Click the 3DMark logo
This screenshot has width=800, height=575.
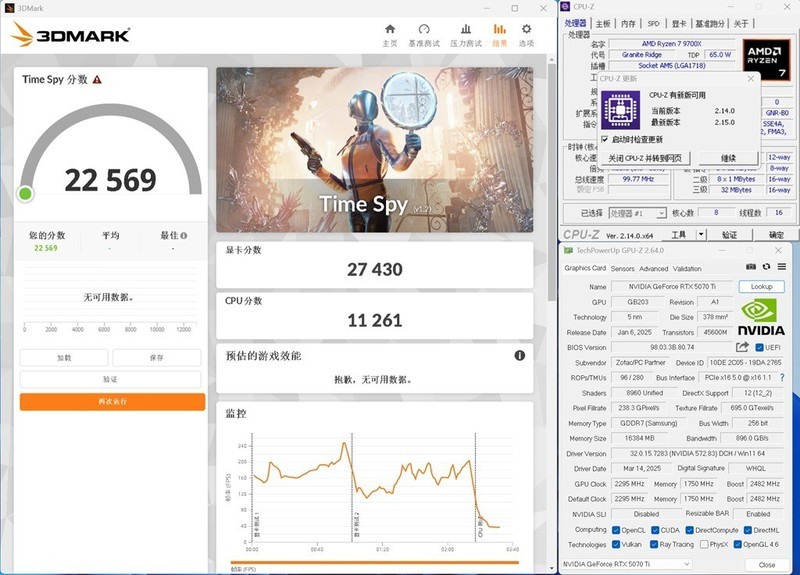70,35
